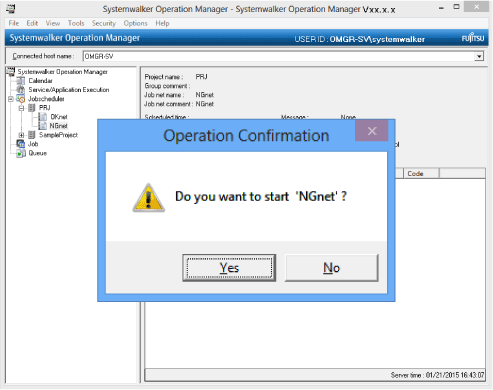Viewport: 493px width, 390px height.
Task: Open the Edit menu
Action: 32,23
